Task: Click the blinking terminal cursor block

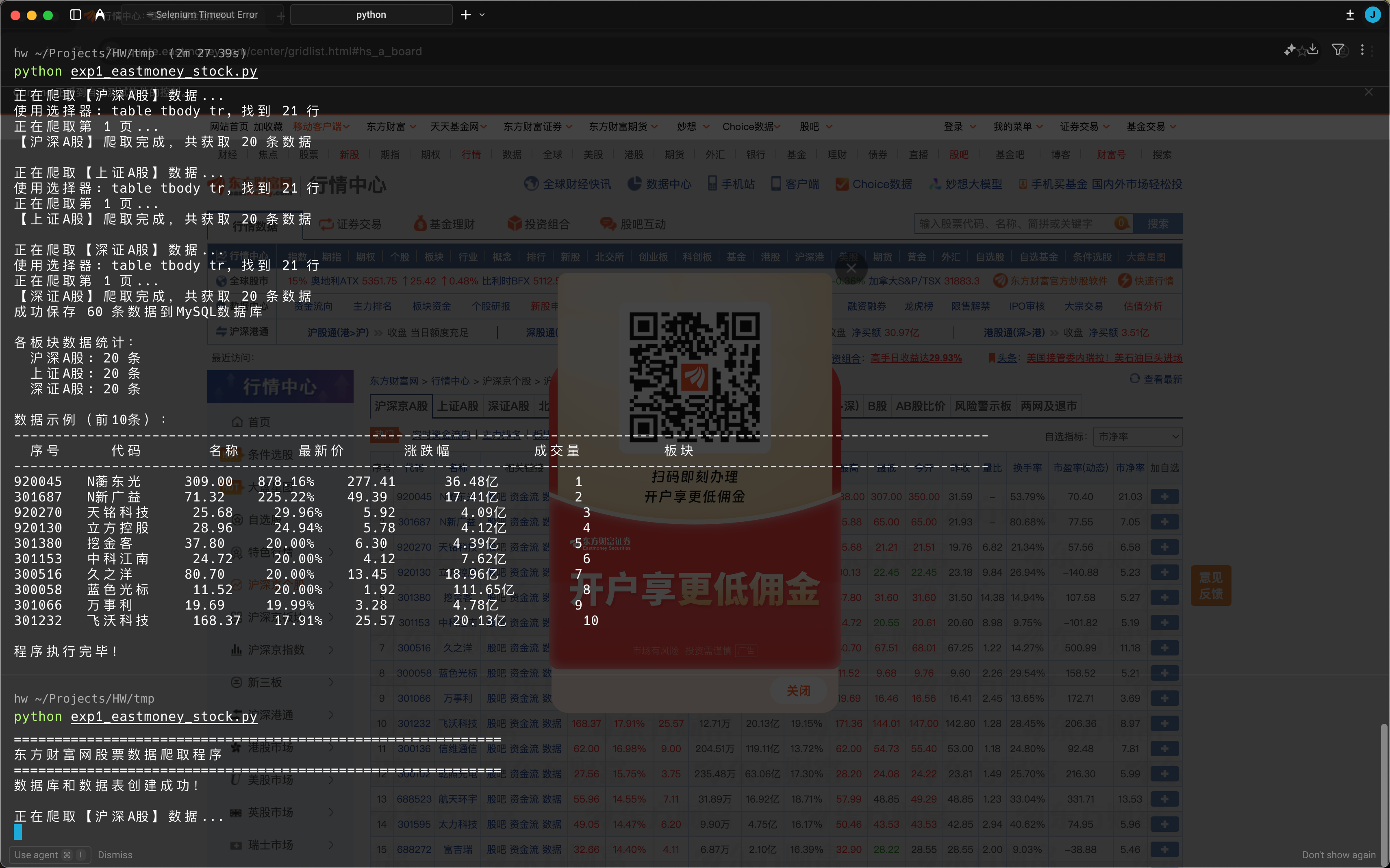Action: [18, 832]
